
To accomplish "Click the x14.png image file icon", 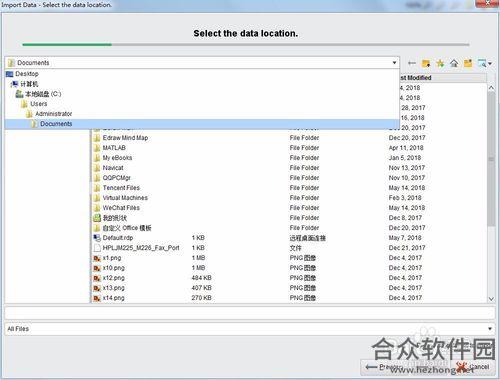I will tap(97, 298).
